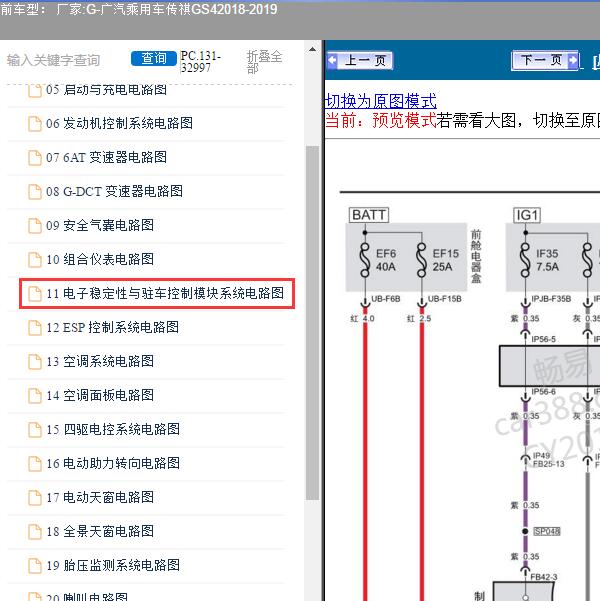Viewport: 600px width, 601px height.
Task: Click document icon beside 13 空调系统电路图
Action: (35, 362)
